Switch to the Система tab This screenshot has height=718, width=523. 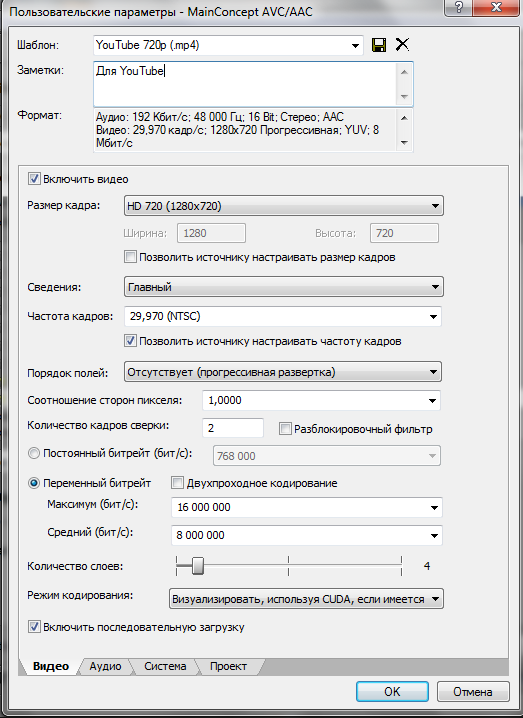click(165, 666)
